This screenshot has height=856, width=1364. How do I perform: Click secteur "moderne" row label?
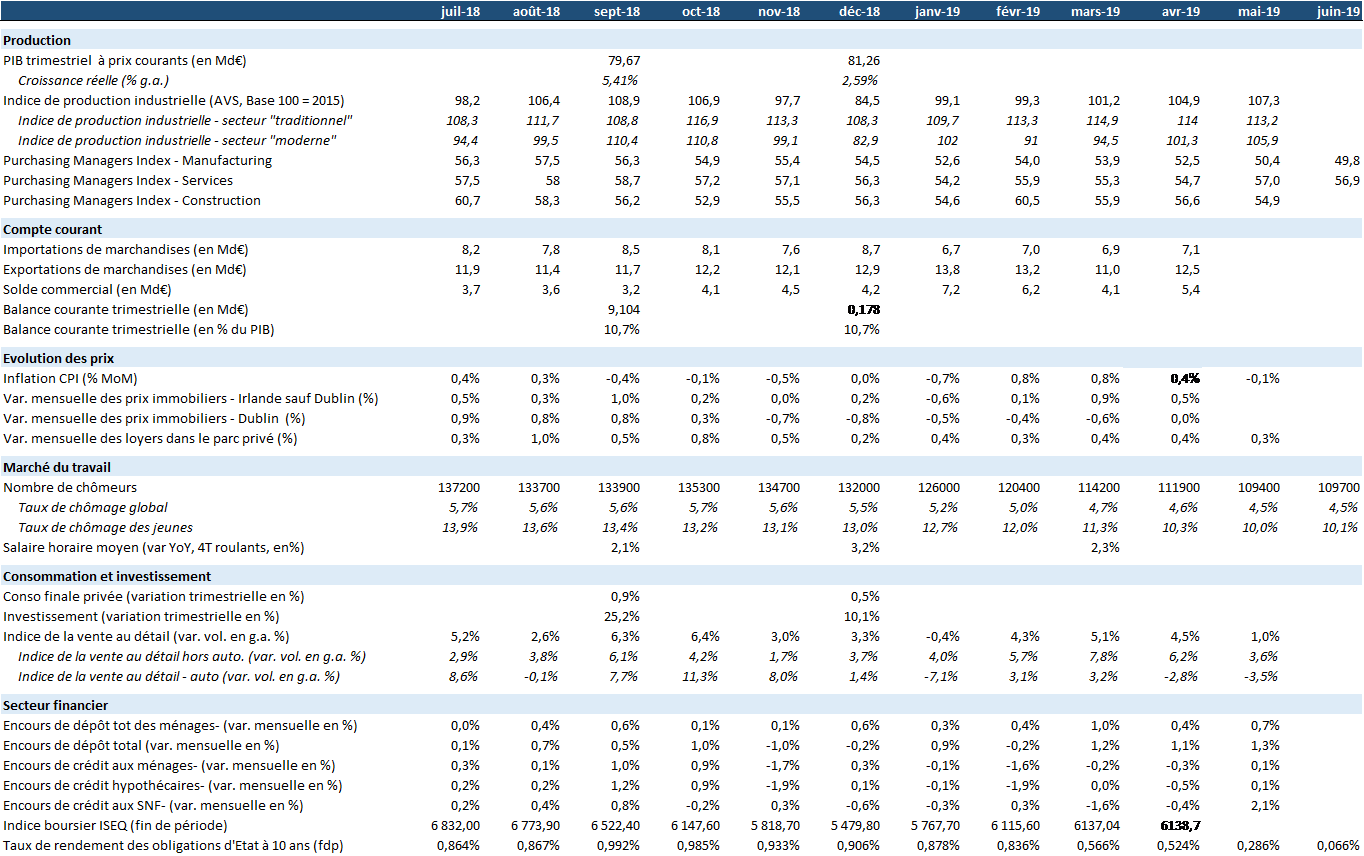(x=177, y=140)
